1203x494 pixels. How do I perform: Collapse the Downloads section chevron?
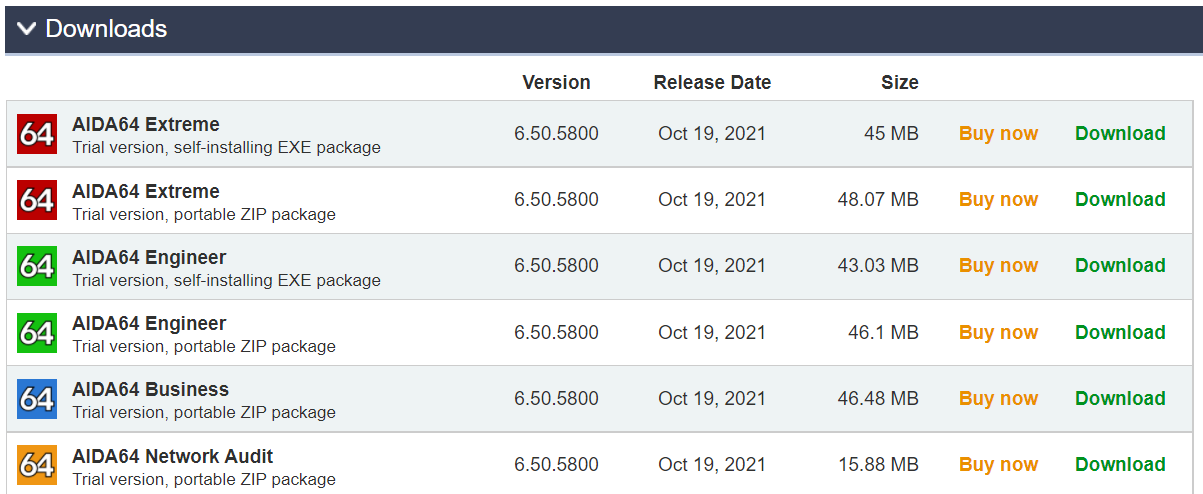26,30
